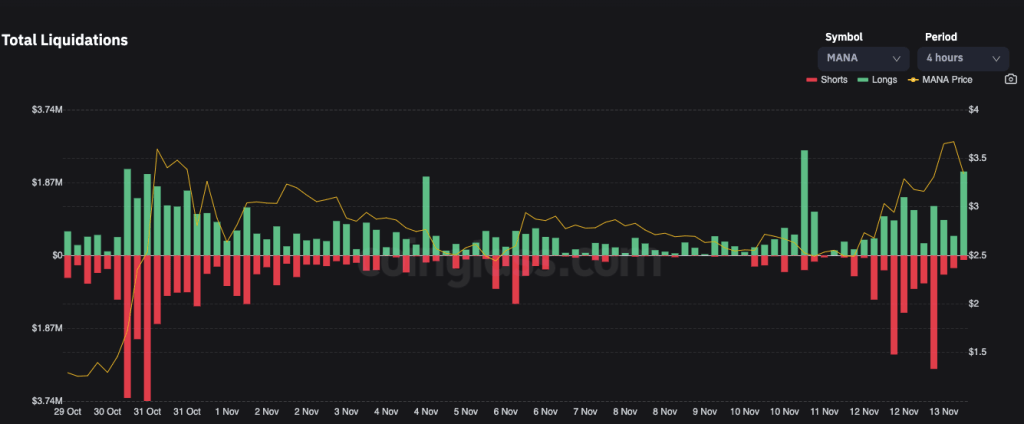Viewport: 1024px width, 424px height.
Task: Expand the Period dropdown set to 4 hours
Action: (962, 58)
